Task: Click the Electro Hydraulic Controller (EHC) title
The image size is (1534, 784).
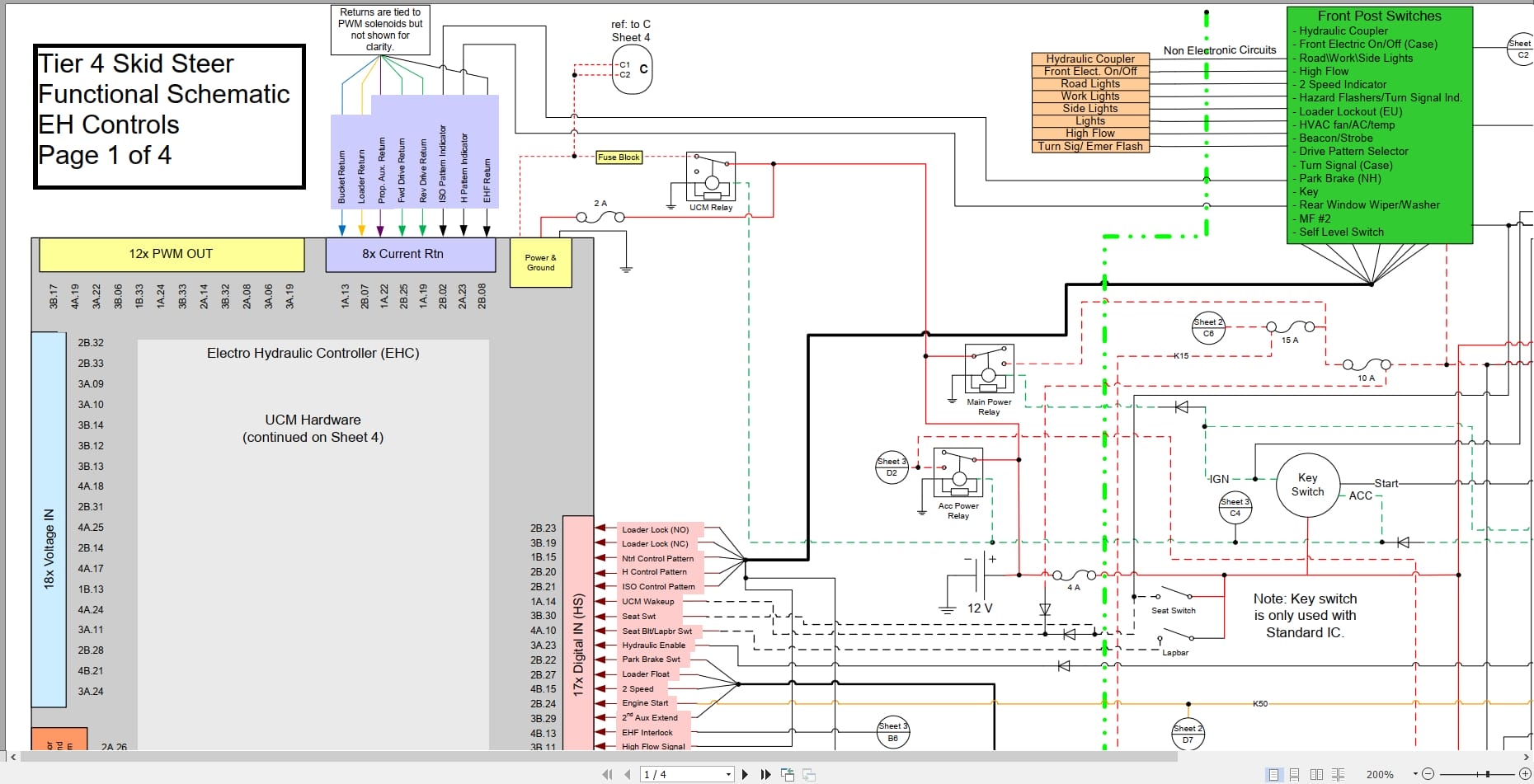Action: point(313,353)
